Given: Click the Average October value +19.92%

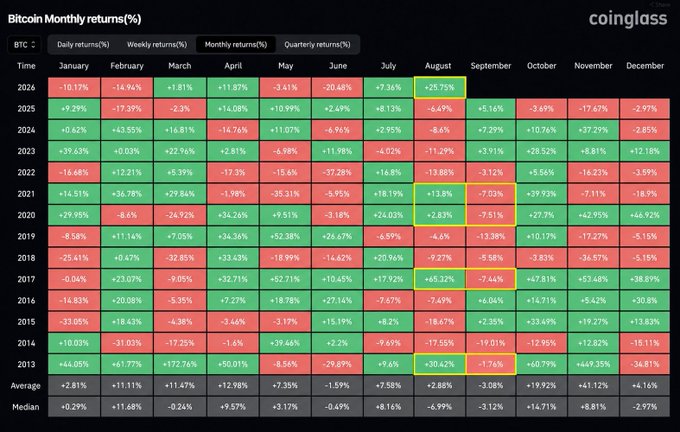Looking at the screenshot, I should point(541,386).
